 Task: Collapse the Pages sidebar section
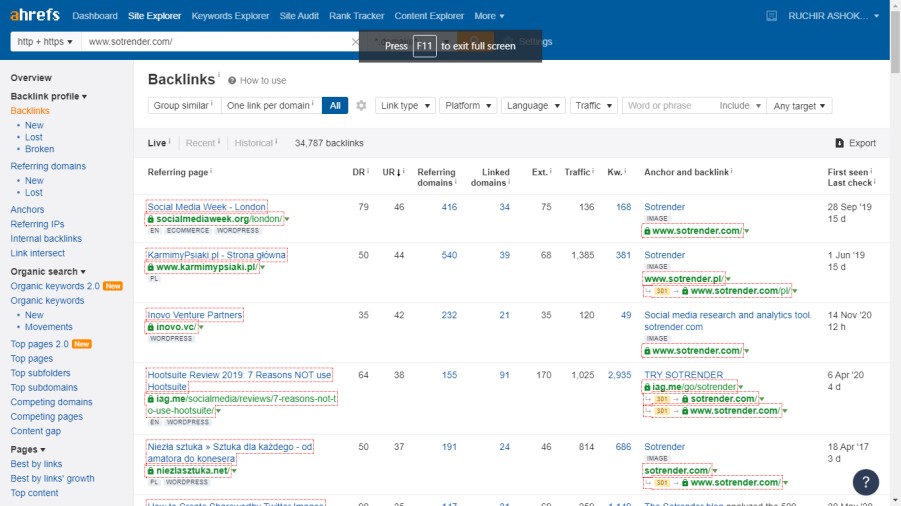pos(28,449)
